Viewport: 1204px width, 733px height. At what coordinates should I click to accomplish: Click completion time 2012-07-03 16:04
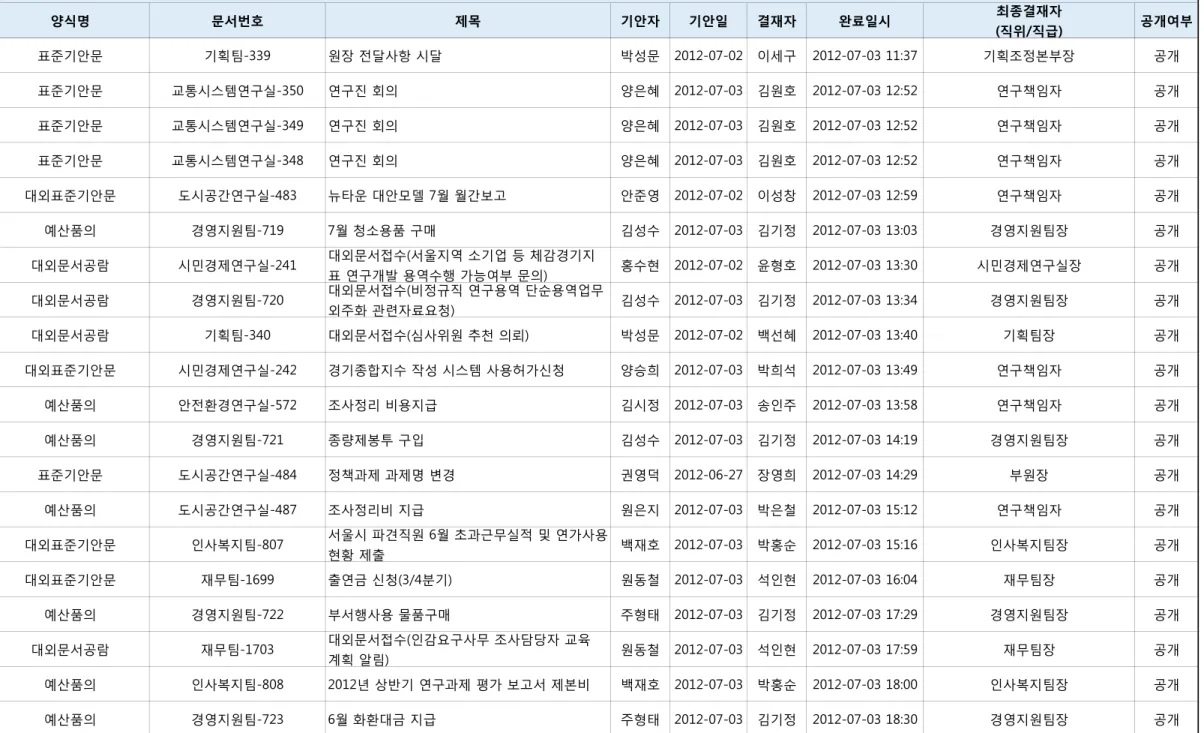click(864, 581)
